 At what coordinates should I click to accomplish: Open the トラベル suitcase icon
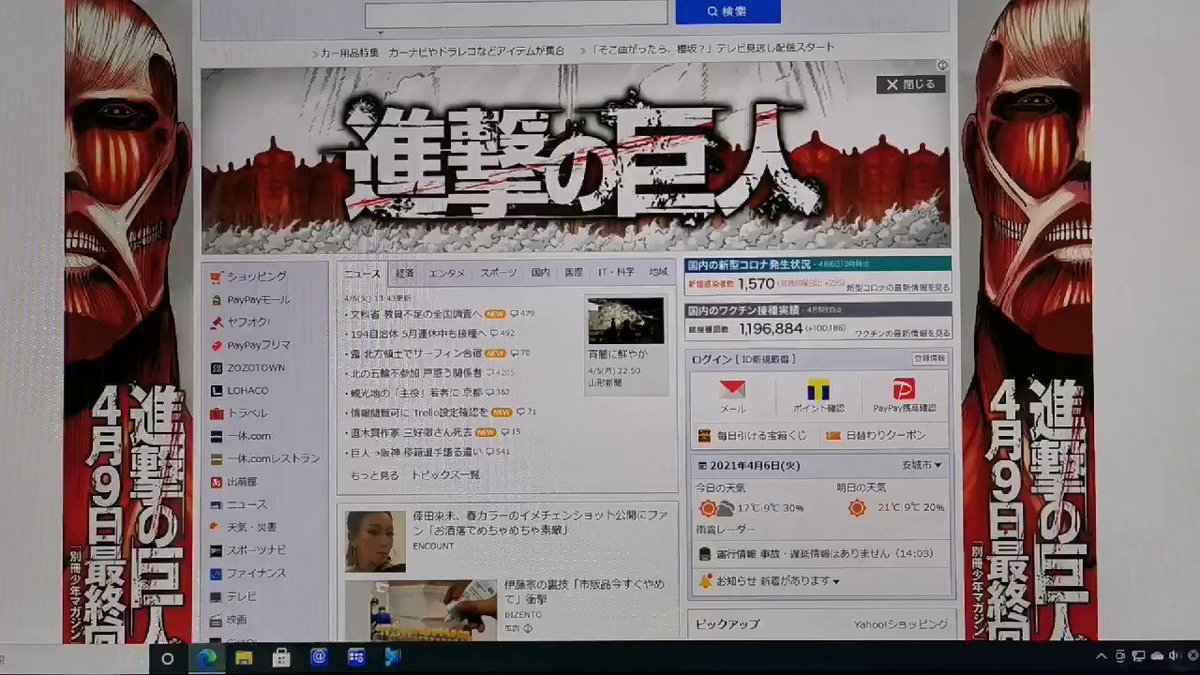click(215, 413)
